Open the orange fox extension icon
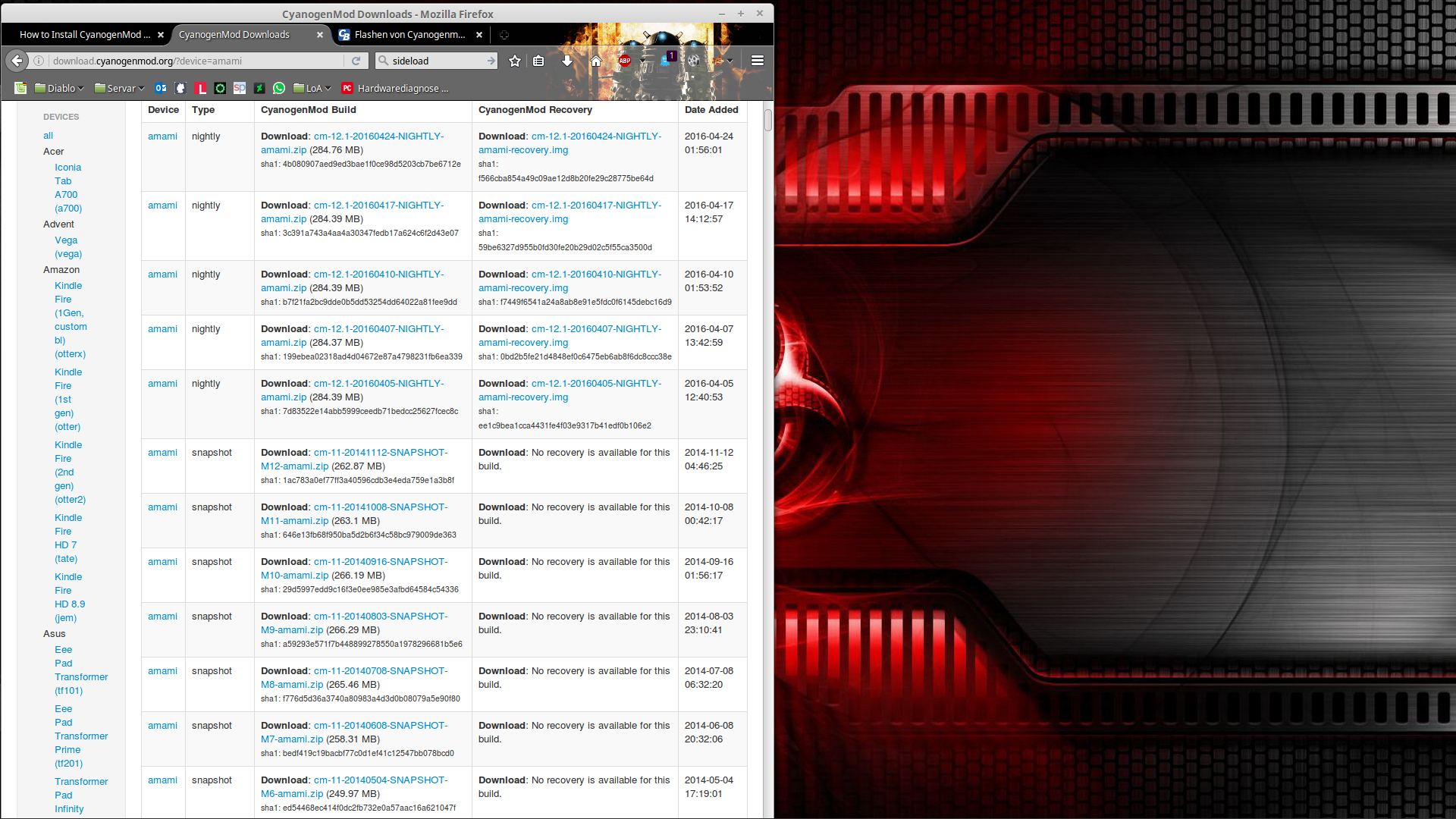Image resolution: width=1456 pixels, height=819 pixels. click(717, 61)
